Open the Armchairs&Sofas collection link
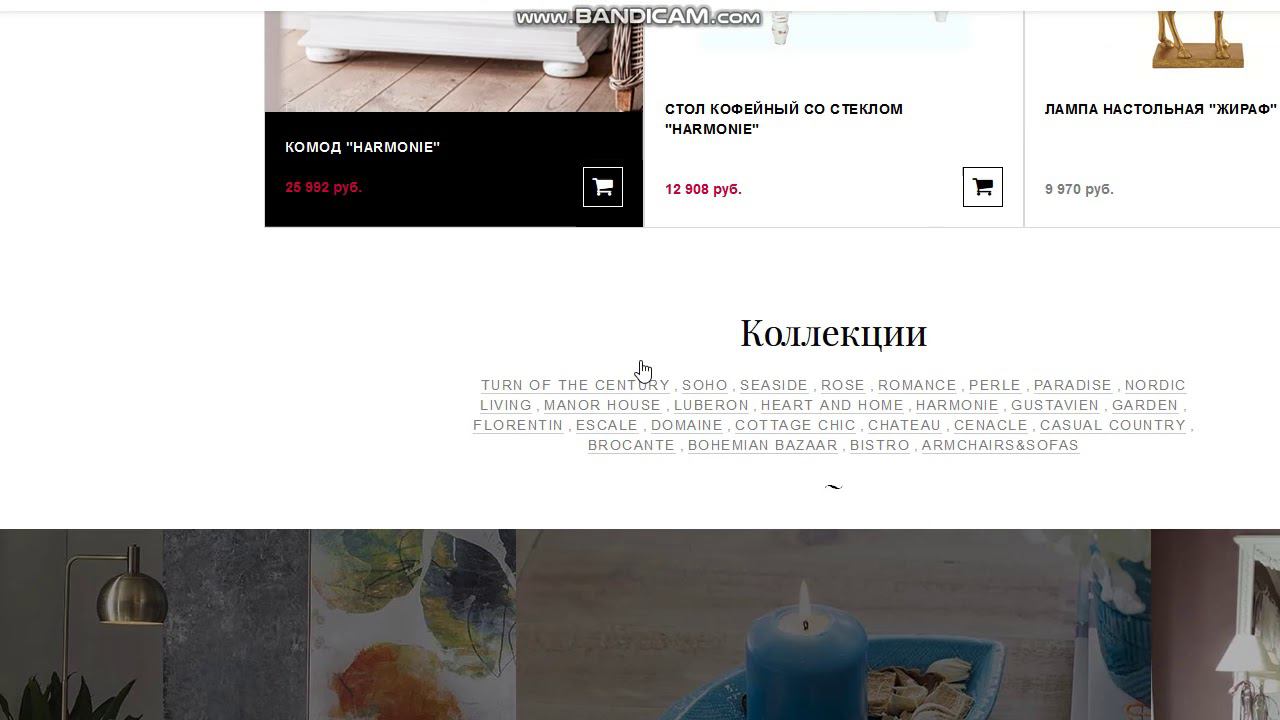This screenshot has width=1280, height=720. (1000, 445)
